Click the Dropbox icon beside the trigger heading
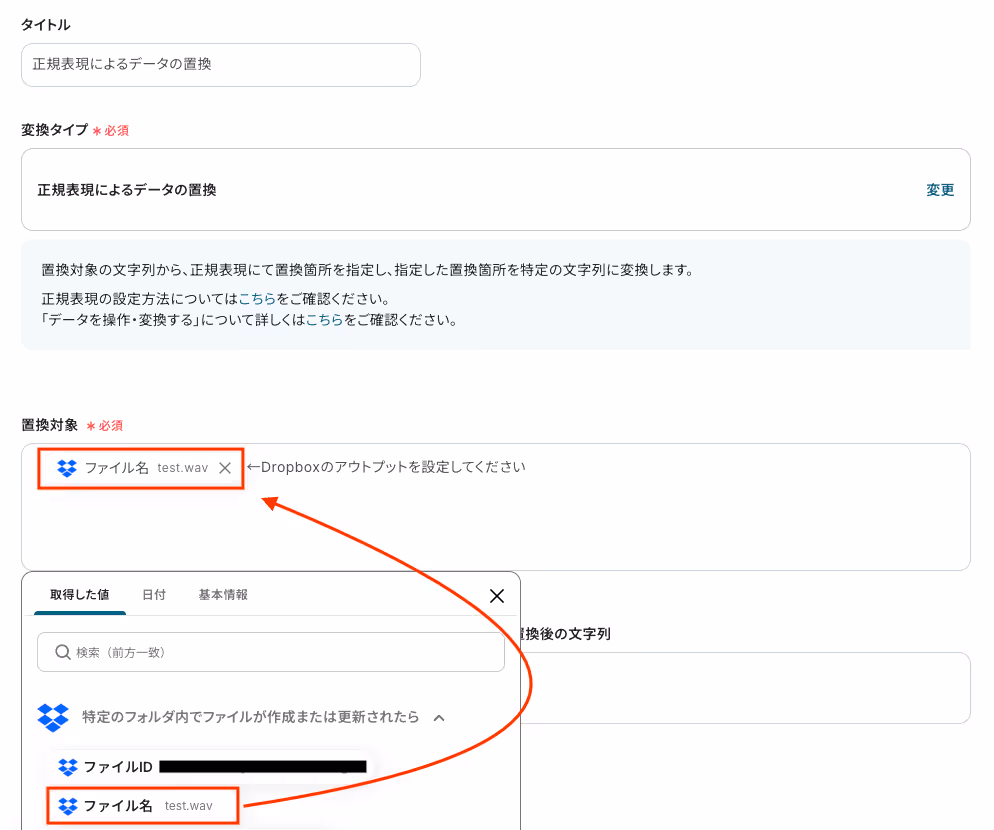 53,717
